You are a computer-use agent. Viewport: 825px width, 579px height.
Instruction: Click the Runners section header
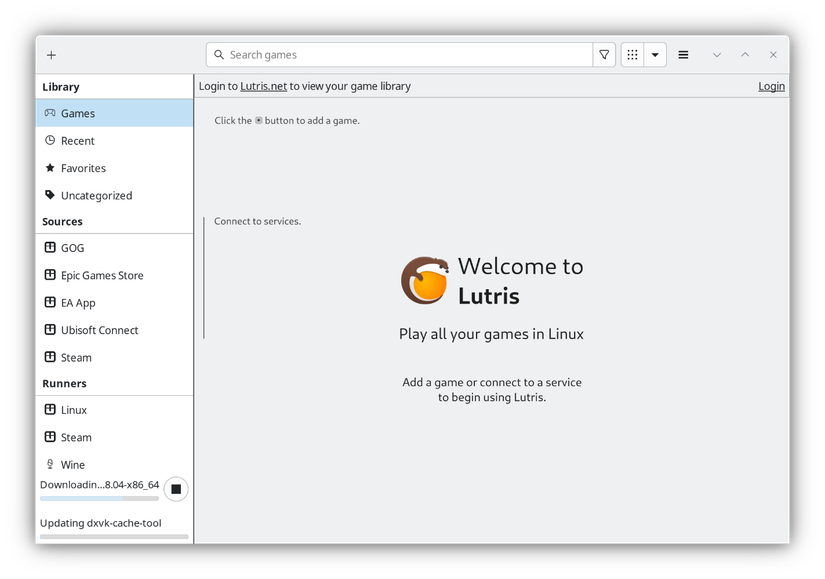pyautogui.click(x=64, y=384)
